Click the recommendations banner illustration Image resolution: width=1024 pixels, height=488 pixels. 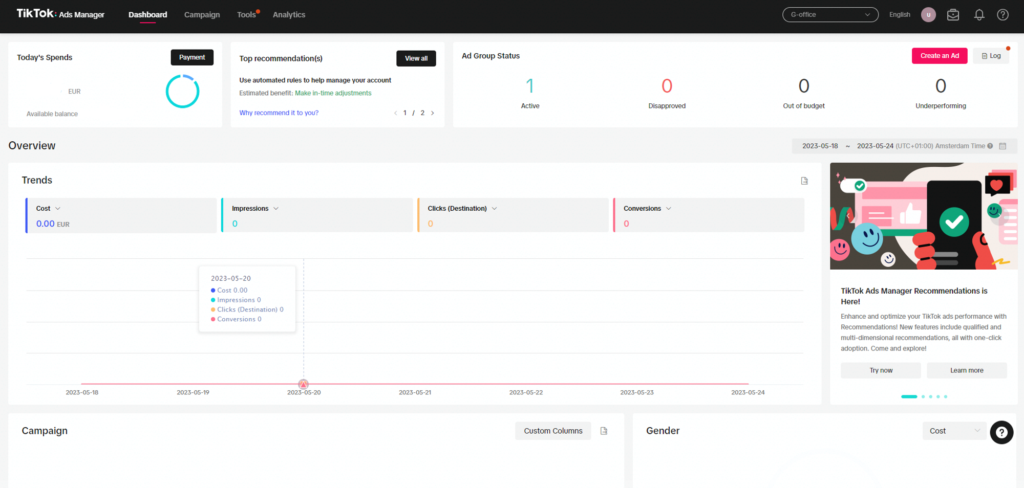pyautogui.click(x=923, y=216)
